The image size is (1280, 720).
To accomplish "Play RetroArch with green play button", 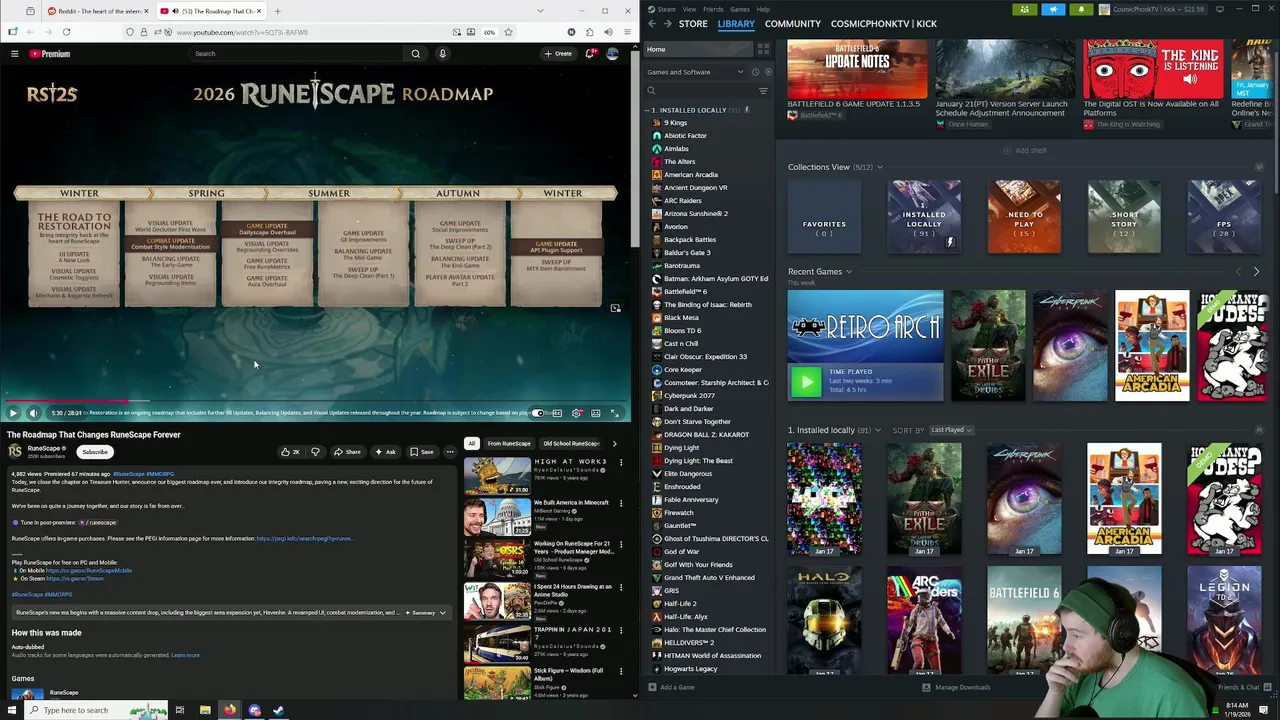I will pos(806,381).
